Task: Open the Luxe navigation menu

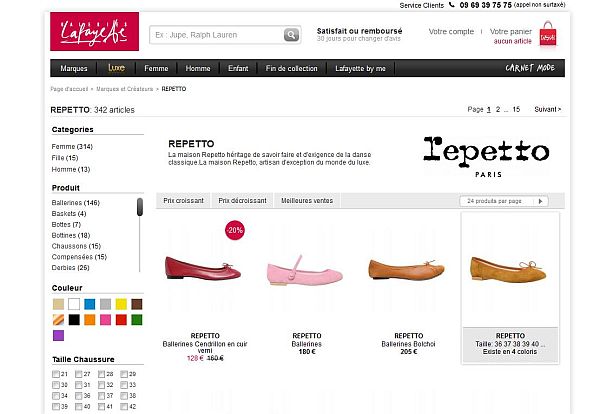Action: pos(116,68)
